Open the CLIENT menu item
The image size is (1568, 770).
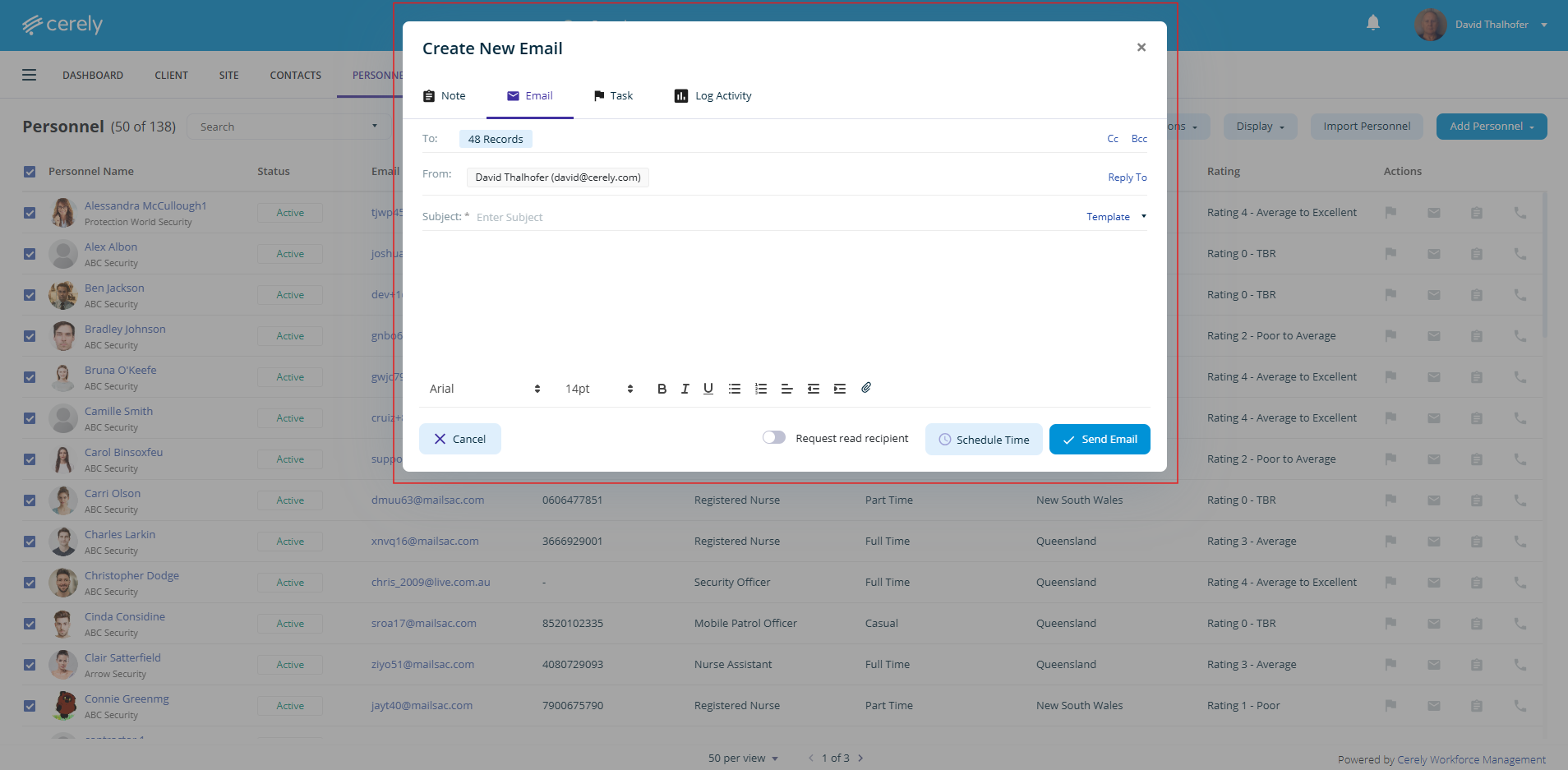[x=172, y=76]
